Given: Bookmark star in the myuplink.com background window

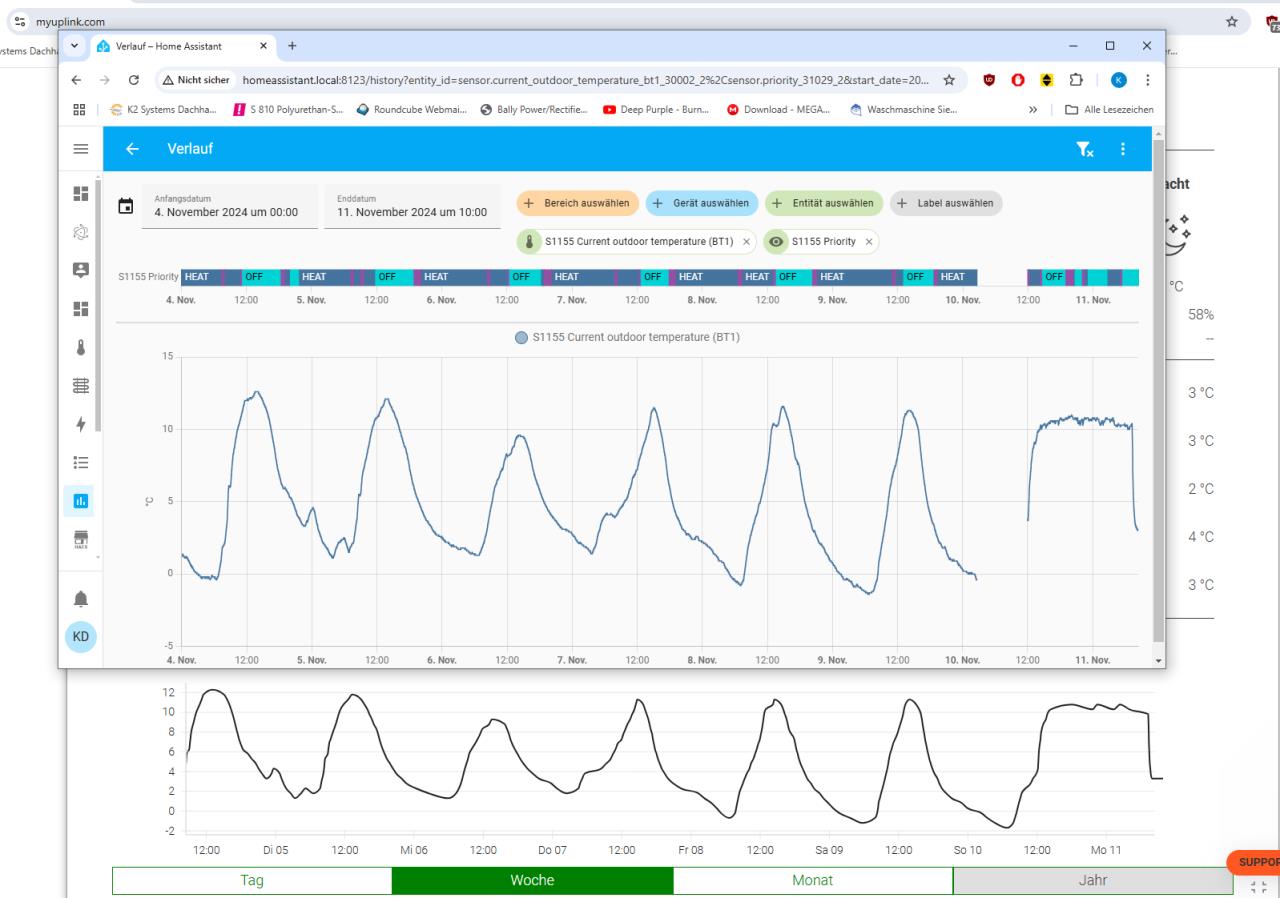Looking at the screenshot, I should [1231, 21].
